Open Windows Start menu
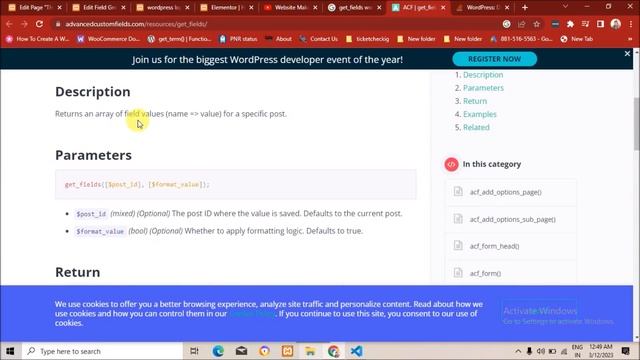 tap(10, 351)
